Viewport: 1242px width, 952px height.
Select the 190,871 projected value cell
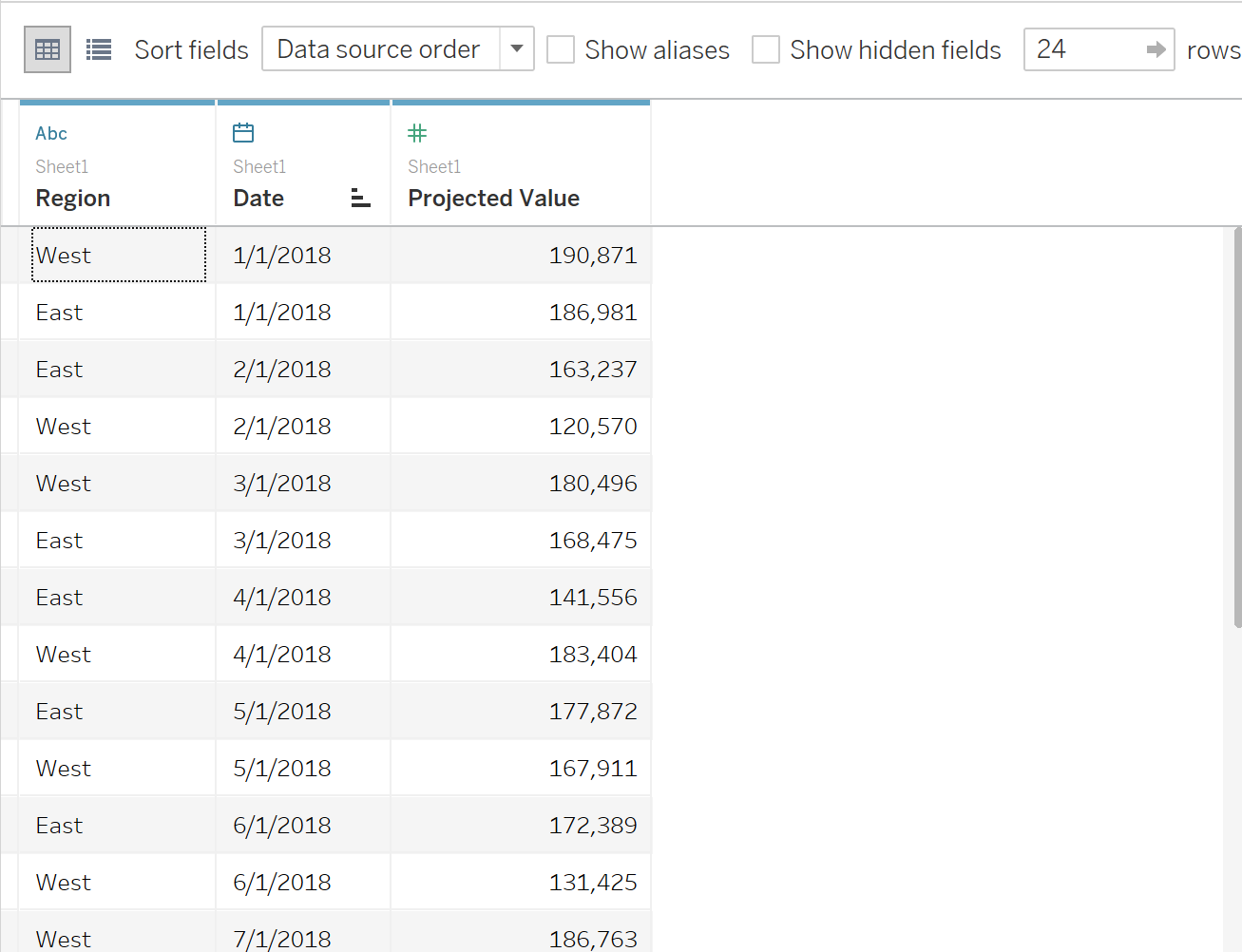tap(521, 255)
